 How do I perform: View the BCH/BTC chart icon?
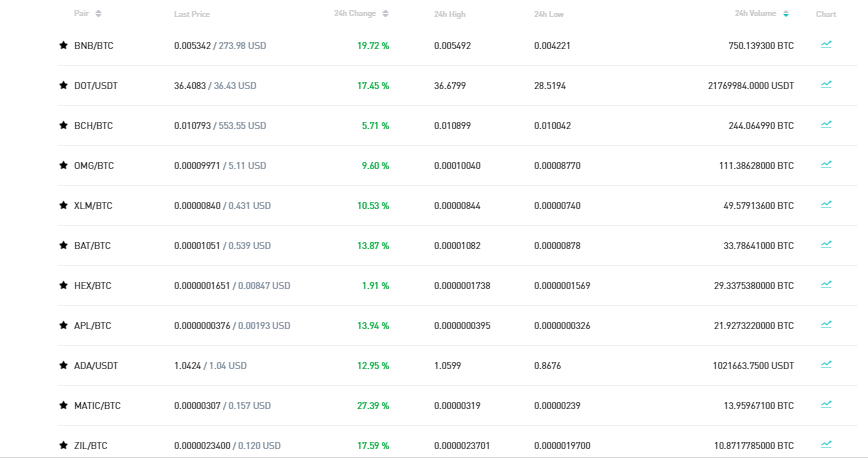point(826,124)
